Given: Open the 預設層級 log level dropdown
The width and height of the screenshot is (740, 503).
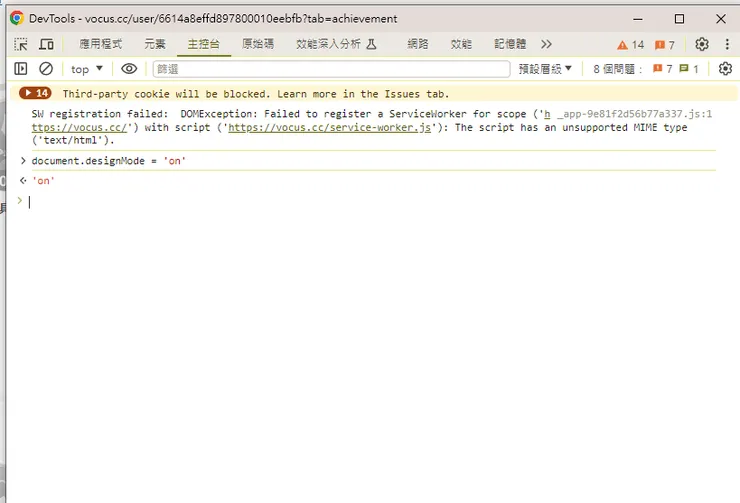Looking at the screenshot, I should 545,69.
